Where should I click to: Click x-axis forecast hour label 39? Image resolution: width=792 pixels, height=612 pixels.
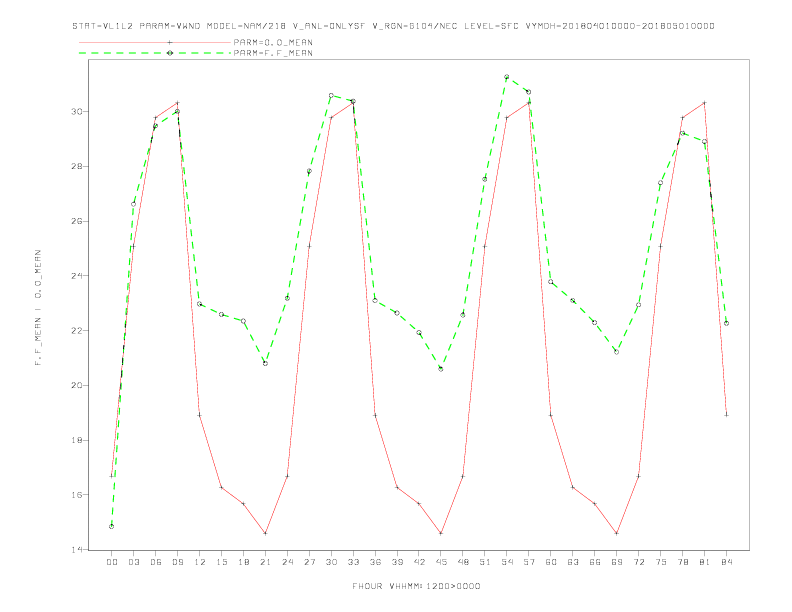point(397,562)
